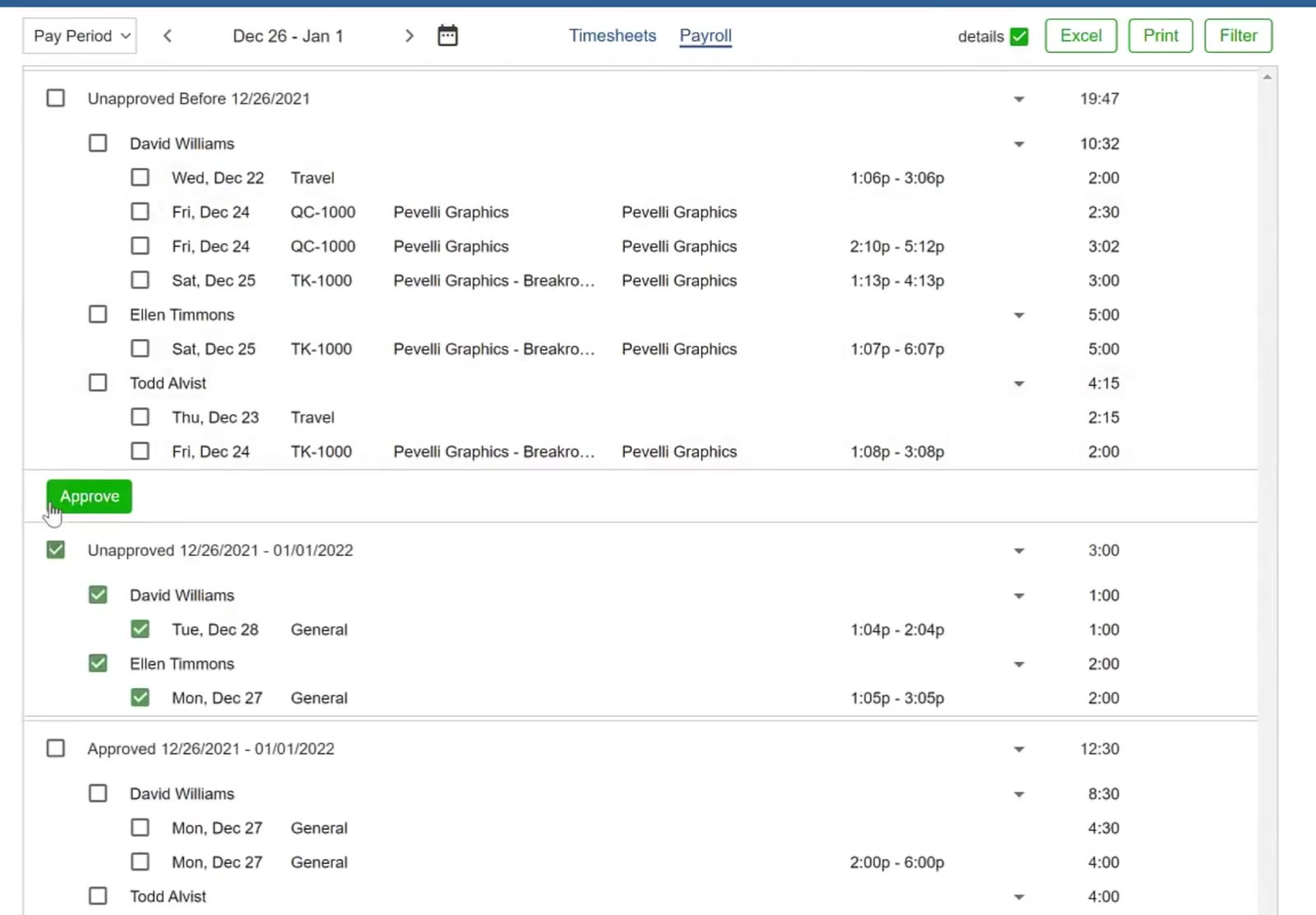Click the 1:06p - 3:06p time range
The width and height of the screenshot is (1316, 915).
(x=897, y=178)
